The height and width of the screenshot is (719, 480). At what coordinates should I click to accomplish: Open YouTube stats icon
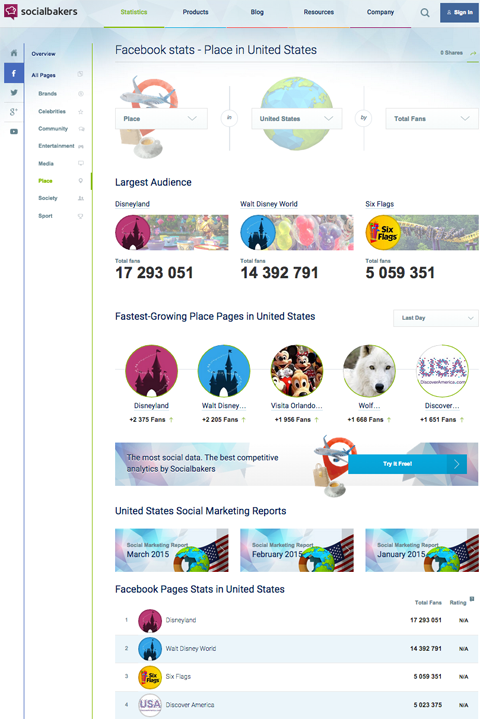click(x=14, y=132)
